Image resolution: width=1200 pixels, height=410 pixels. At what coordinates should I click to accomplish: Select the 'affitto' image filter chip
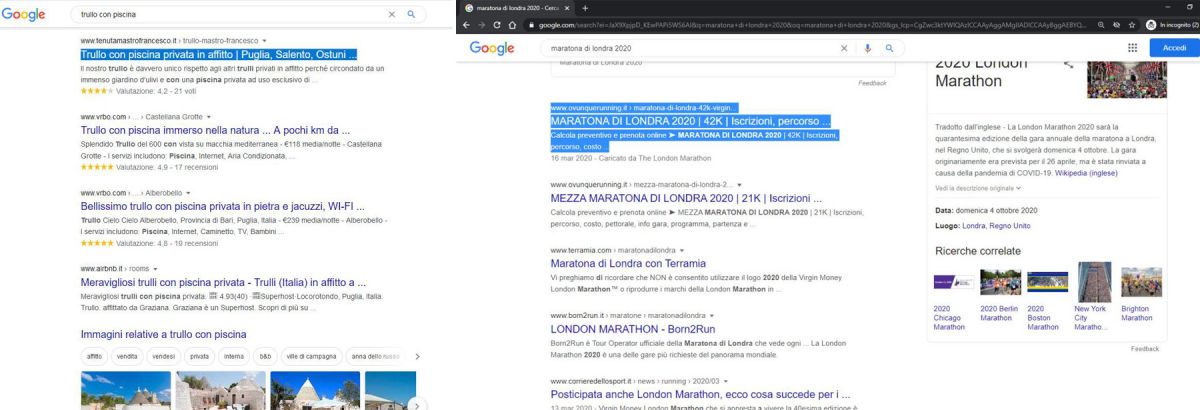(x=95, y=356)
